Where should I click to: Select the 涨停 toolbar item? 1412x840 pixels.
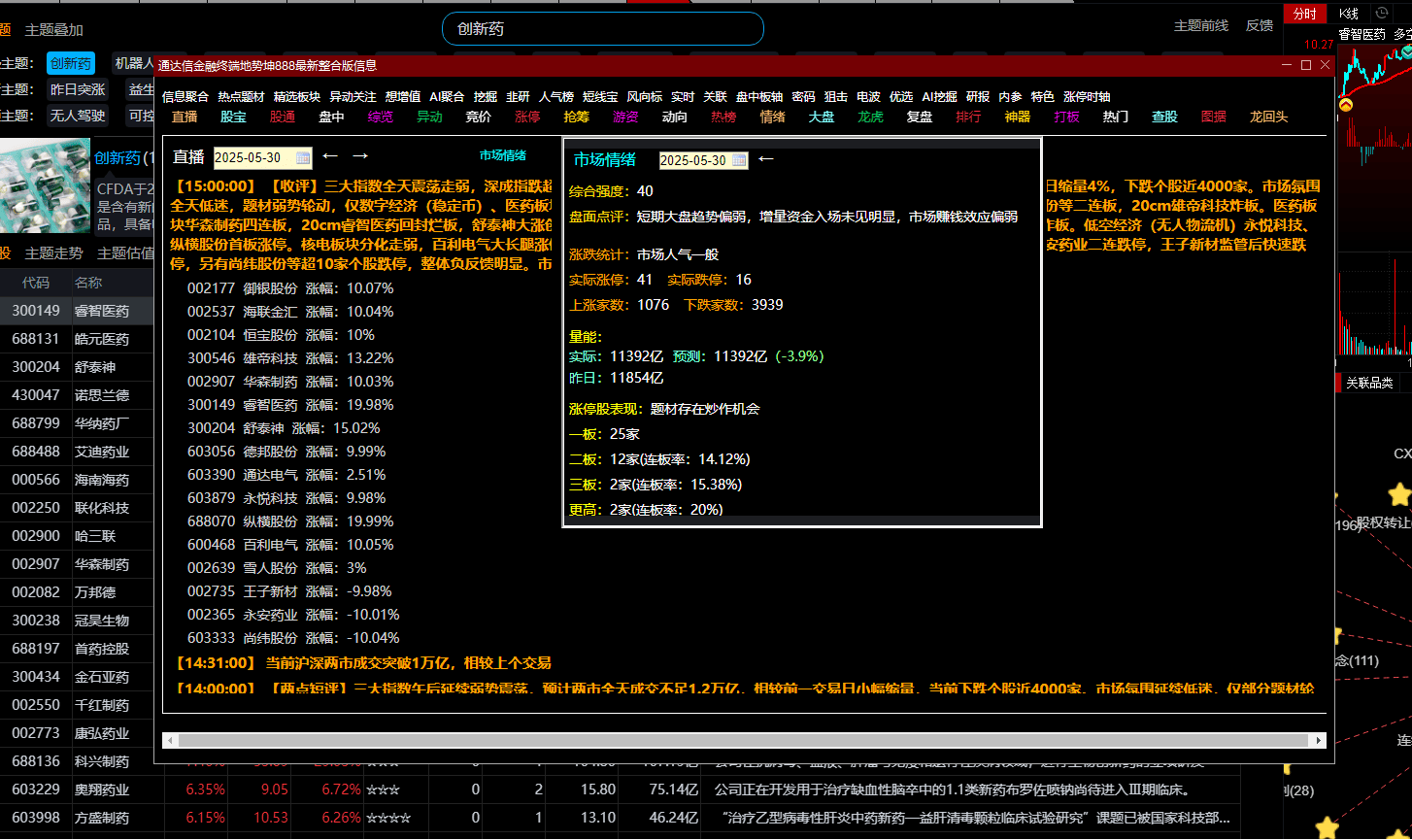coord(527,117)
